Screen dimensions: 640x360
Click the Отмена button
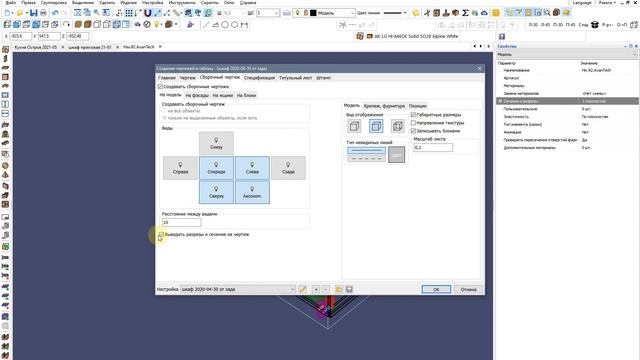click(x=469, y=289)
